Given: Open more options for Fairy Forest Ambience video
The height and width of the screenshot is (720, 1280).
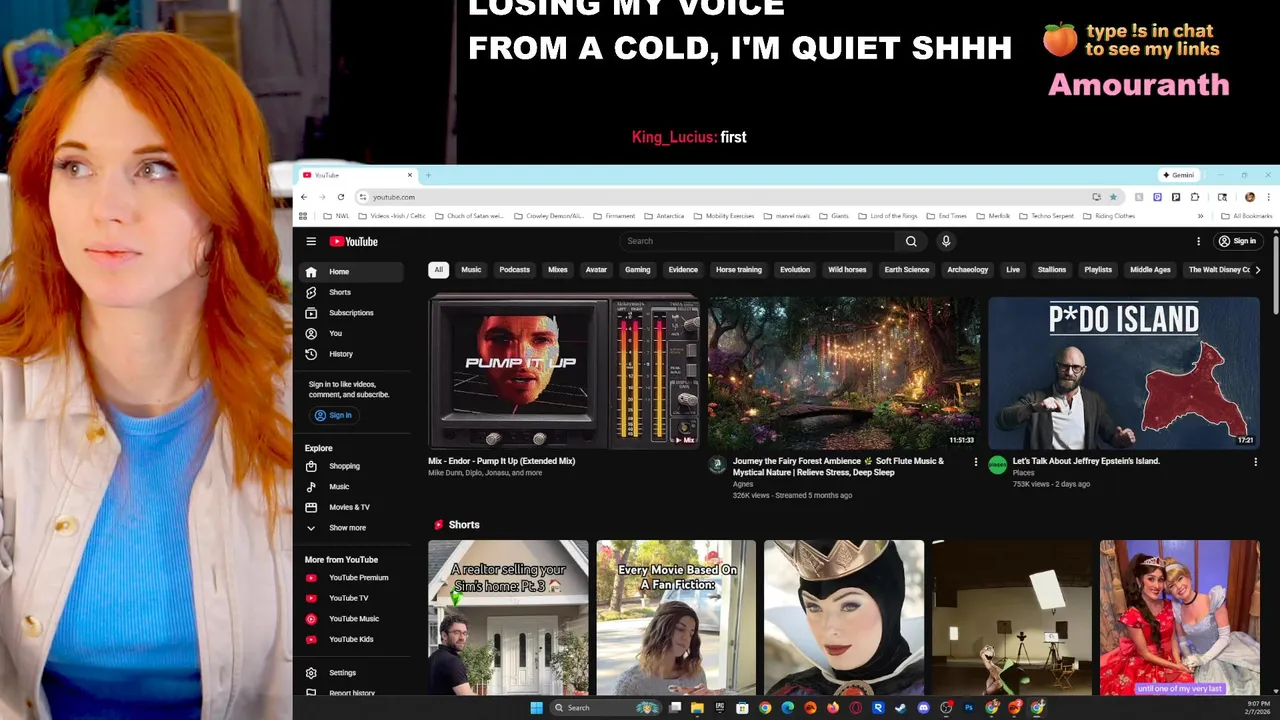Looking at the screenshot, I should (x=976, y=462).
